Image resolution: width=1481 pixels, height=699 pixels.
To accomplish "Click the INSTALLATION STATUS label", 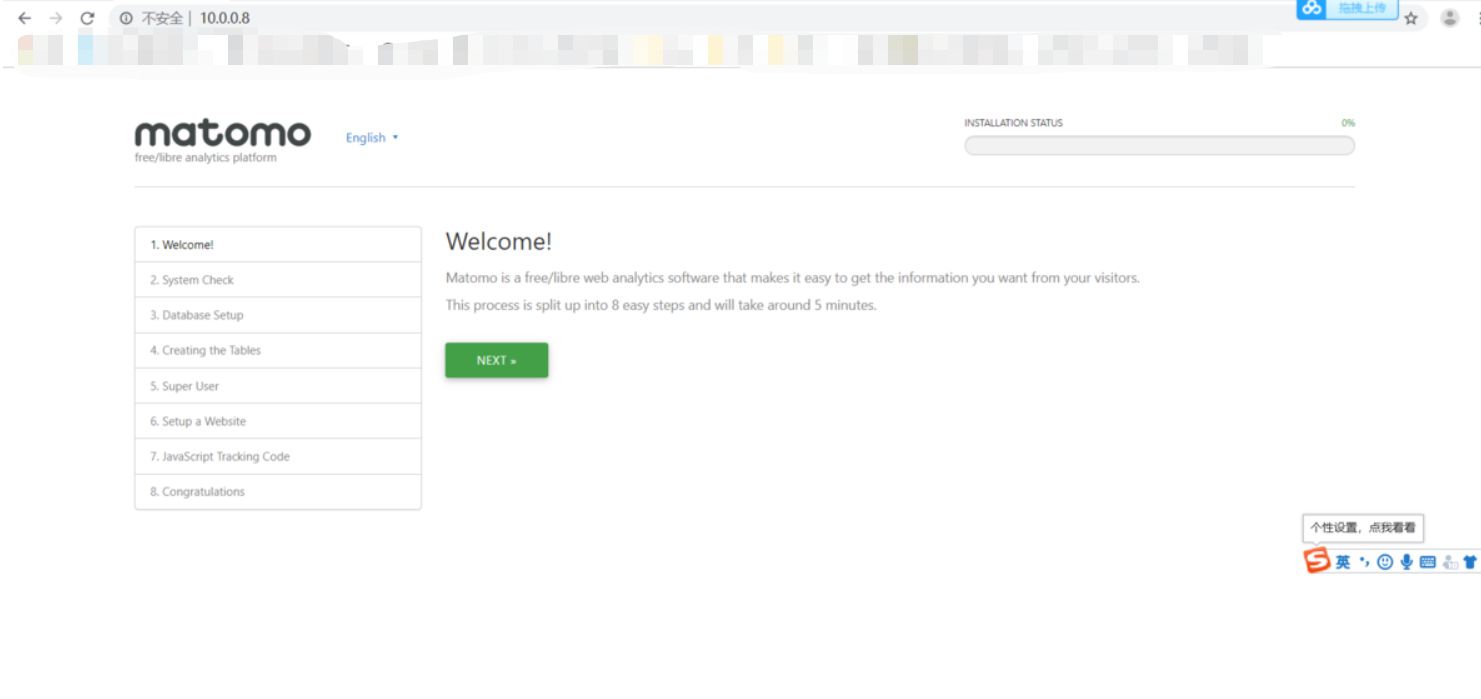I will pos(1013,123).
